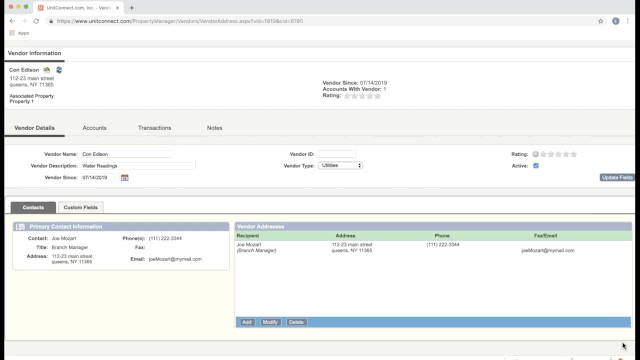Uncheck the Active checkbox
This screenshot has width=640, height=360.
pyautogui.click(x=536, y=166)
